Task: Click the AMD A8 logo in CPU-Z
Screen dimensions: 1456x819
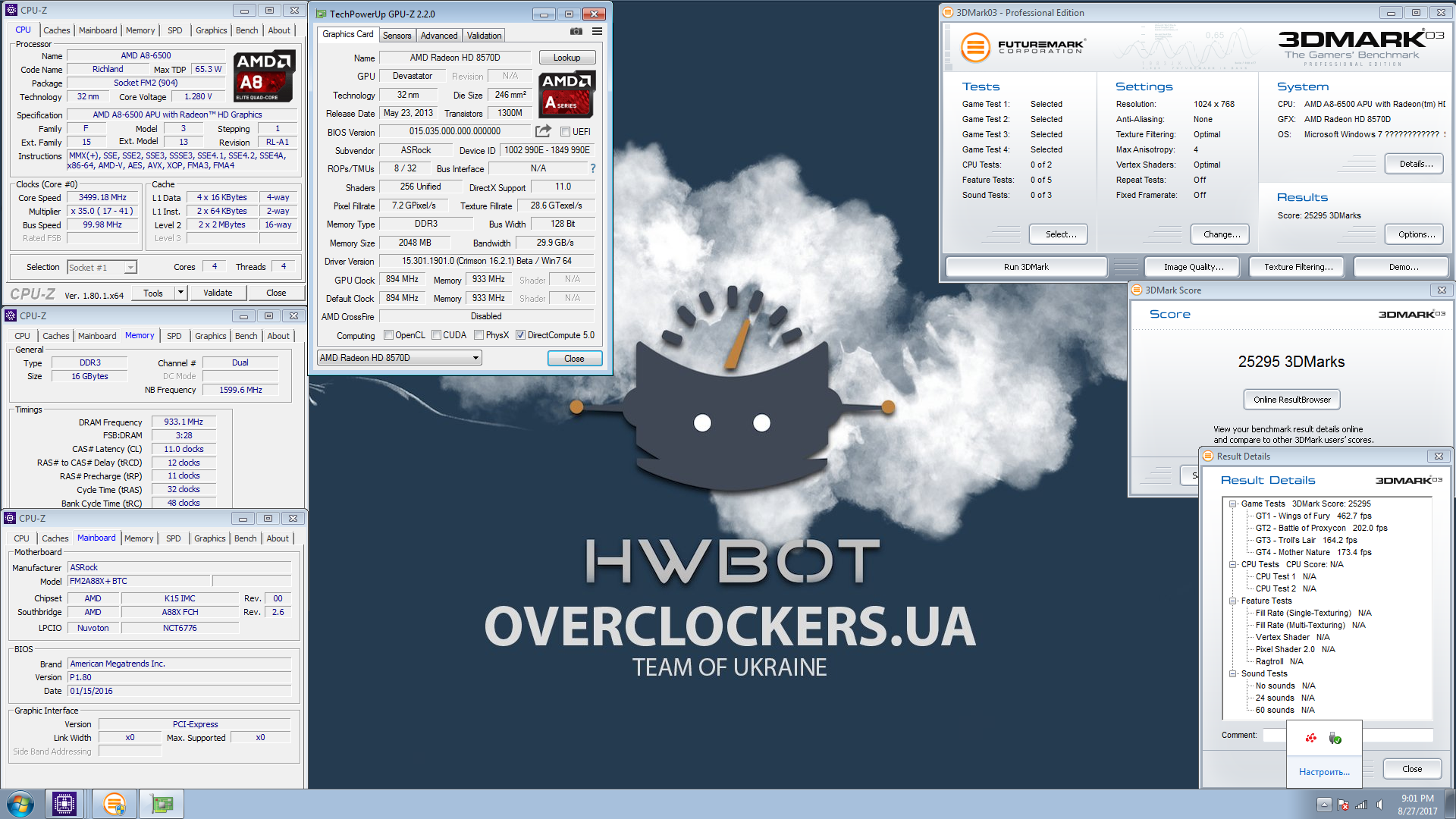Action: click(x=263, y=76)
